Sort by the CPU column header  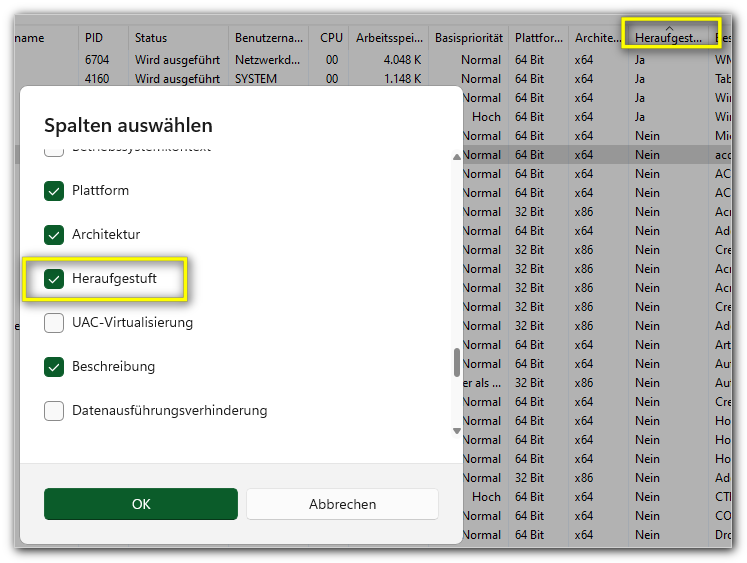pyautogui.click(x=329, y=38)
